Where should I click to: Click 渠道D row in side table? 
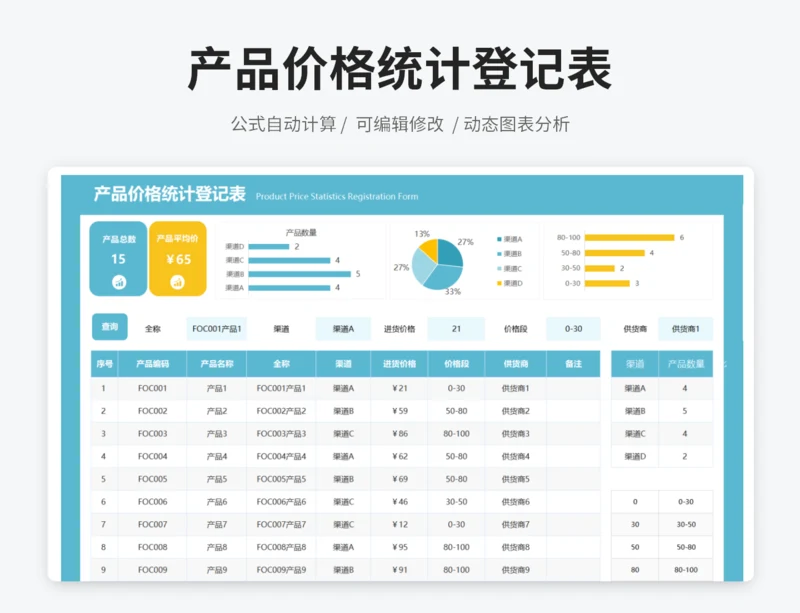[662, 456]
